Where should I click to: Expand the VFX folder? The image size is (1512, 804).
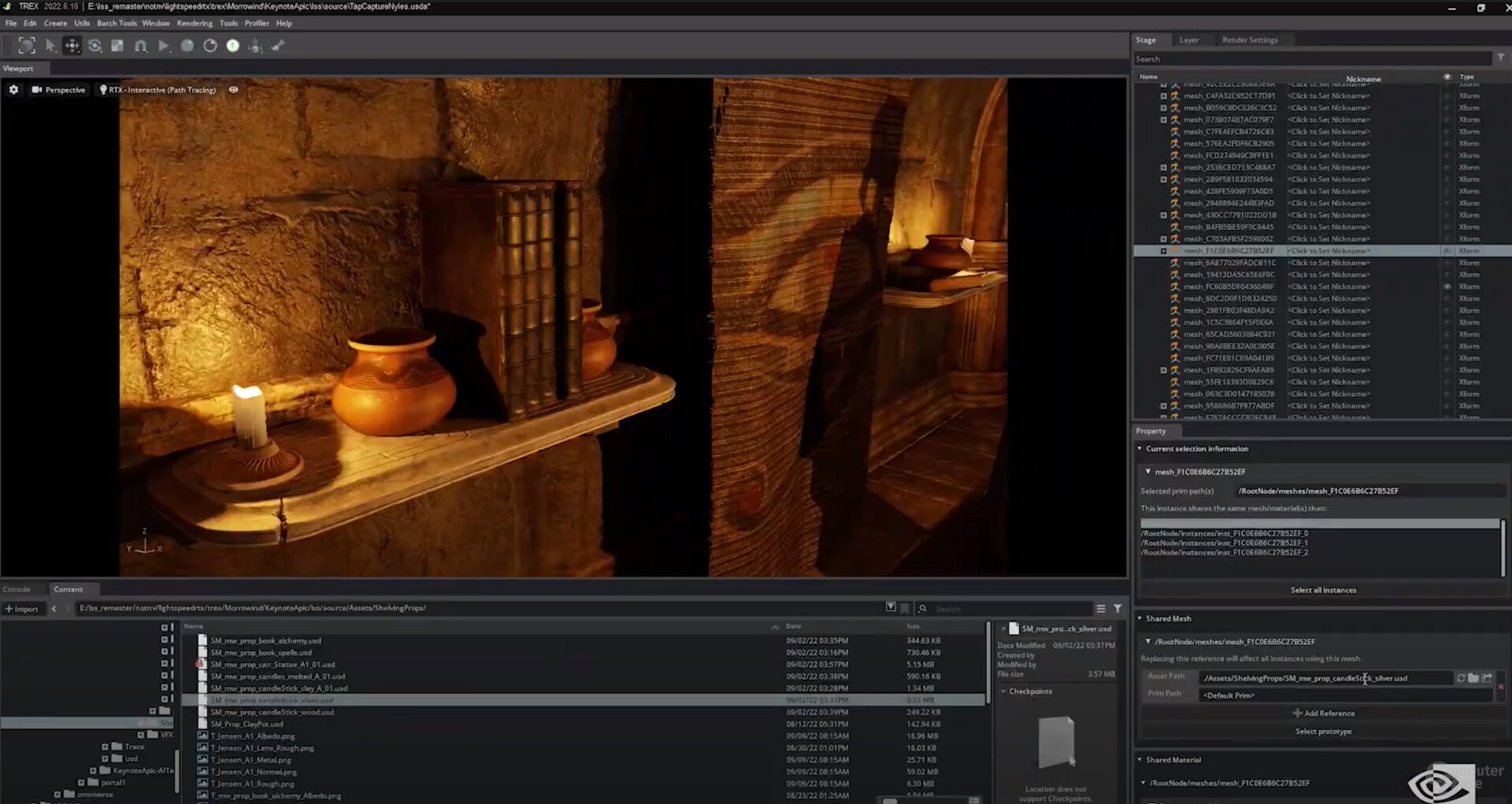pos(141,735)
